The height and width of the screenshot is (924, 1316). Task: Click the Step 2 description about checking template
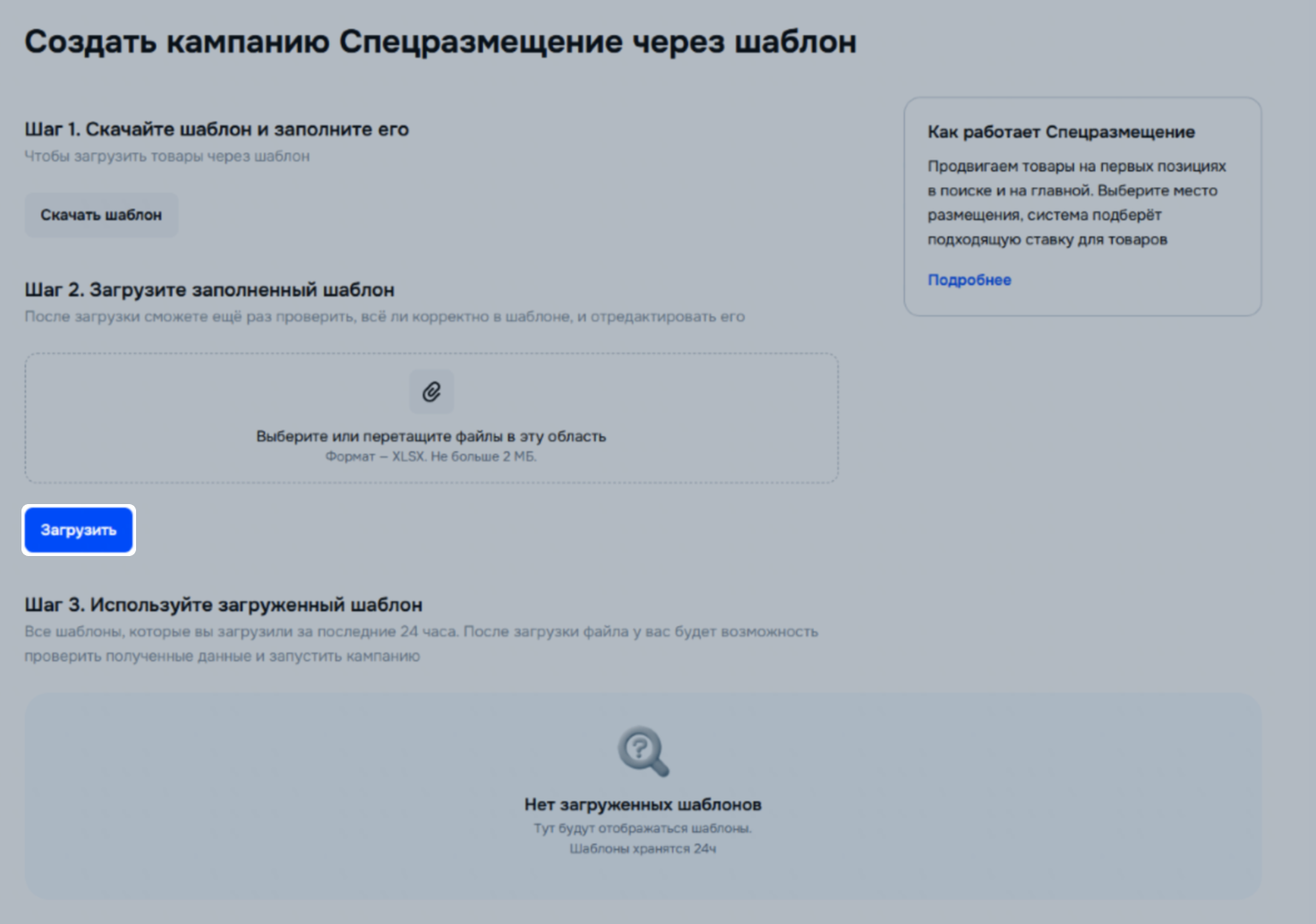pos(384,317)
